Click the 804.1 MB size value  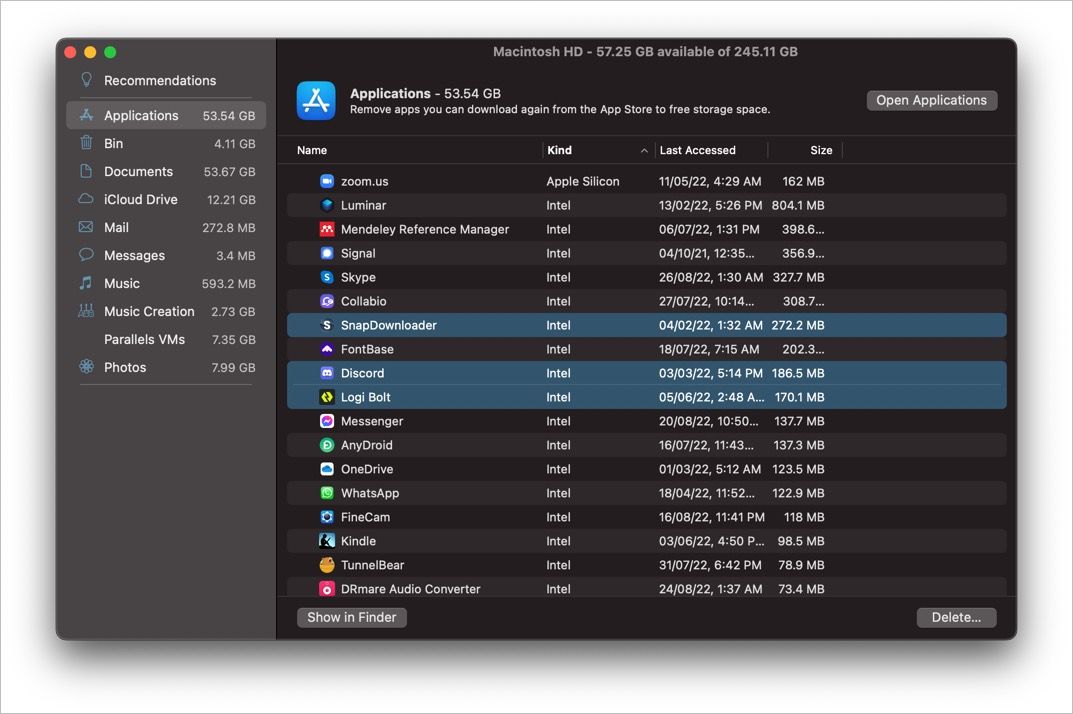[x=798, y=205]
